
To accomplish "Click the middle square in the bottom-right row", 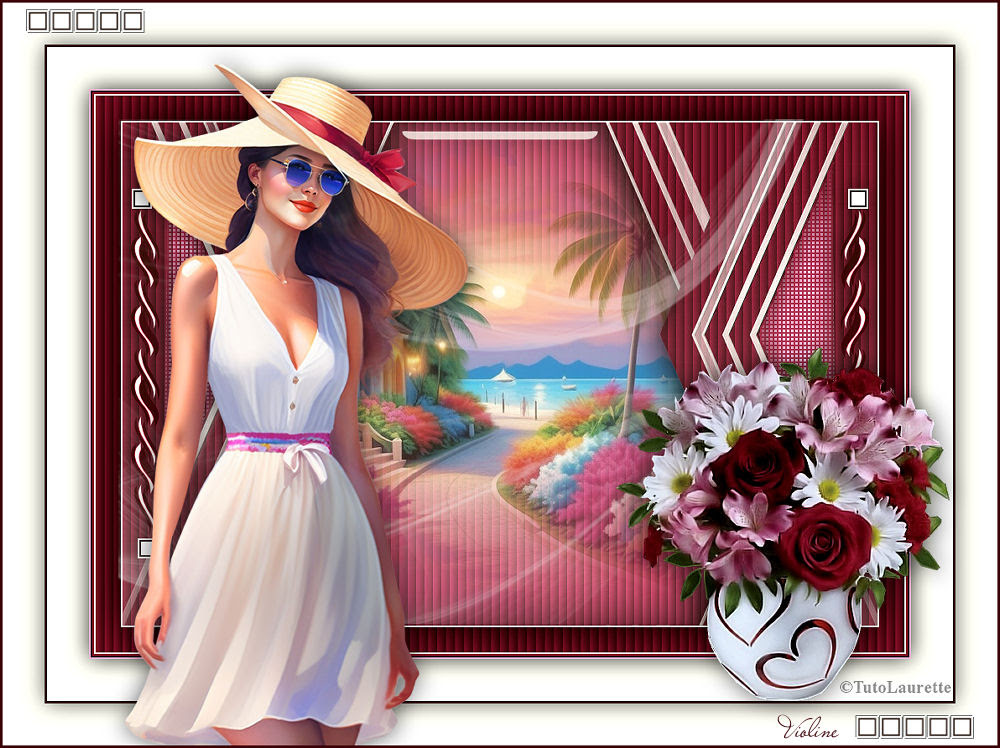I will (915, 727).
